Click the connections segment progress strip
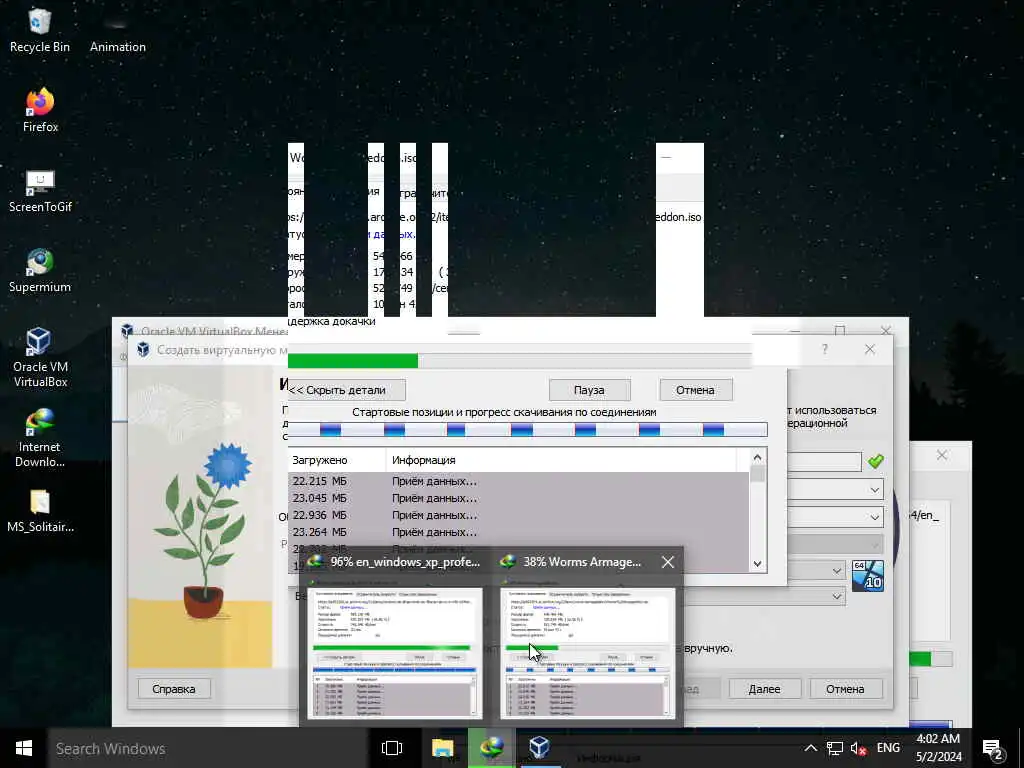This screenshot has height=768, width=1024. point(528,429)
